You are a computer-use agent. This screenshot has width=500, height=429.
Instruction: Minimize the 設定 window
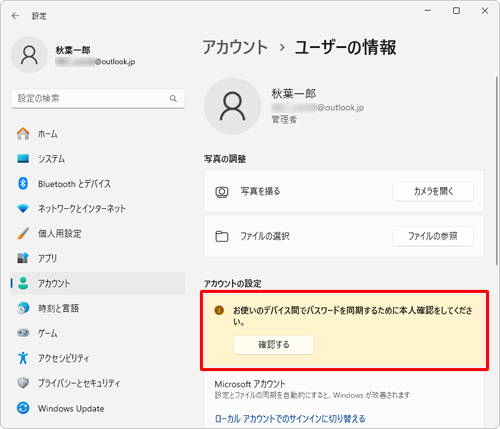click(428, 11)
